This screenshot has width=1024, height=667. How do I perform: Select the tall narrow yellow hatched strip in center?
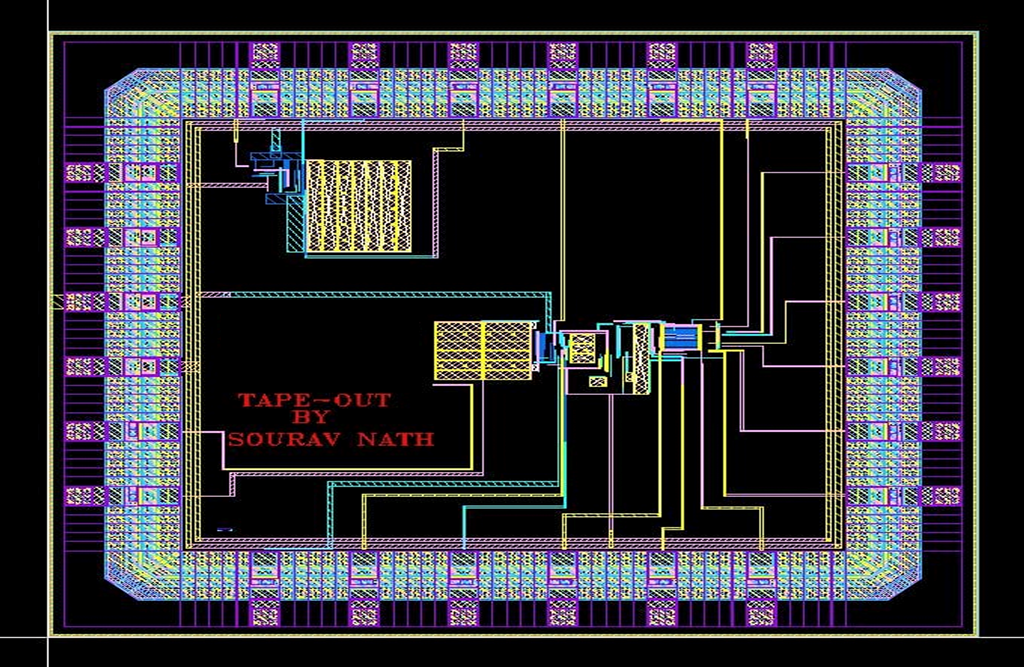point(640,355)
